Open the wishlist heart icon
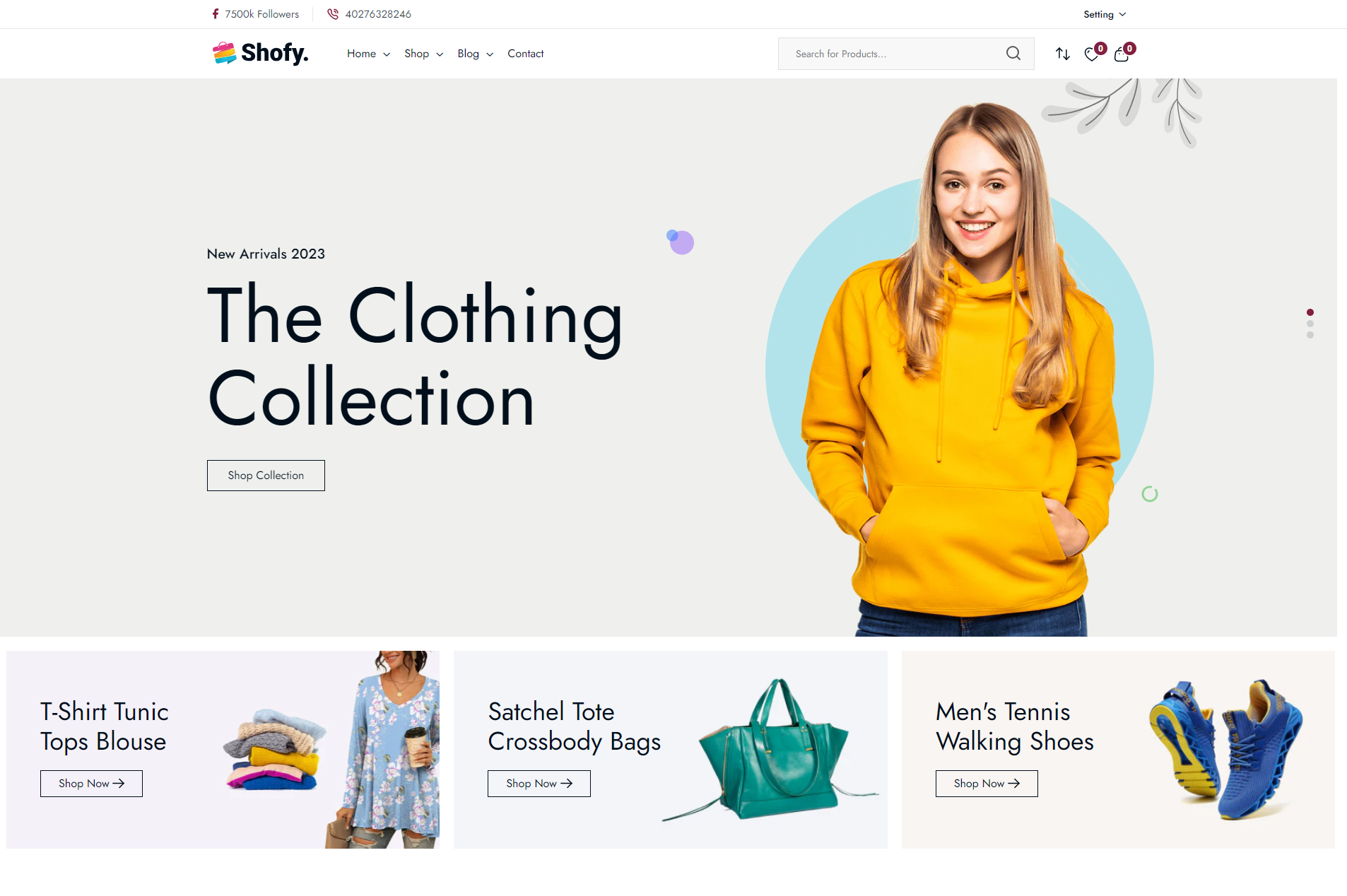The width and height of the screenshot is (1347, 896). point(1092,54)
